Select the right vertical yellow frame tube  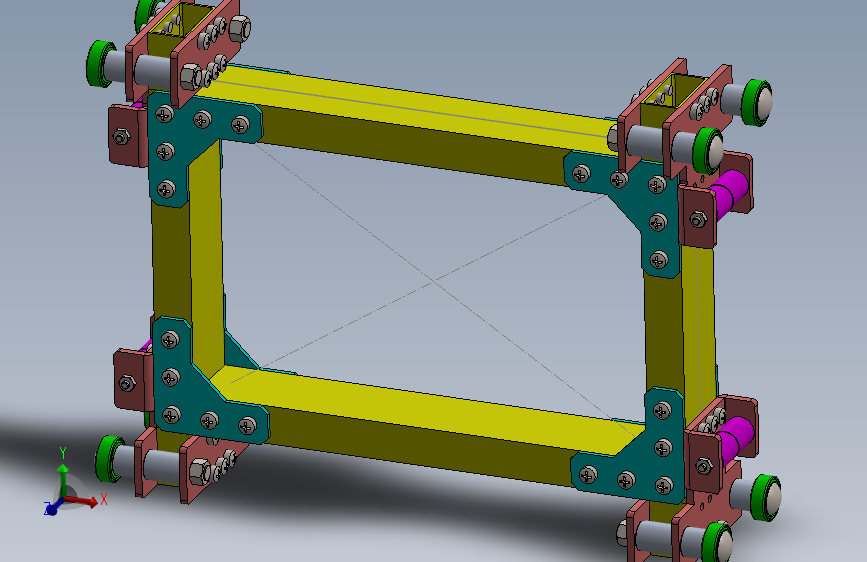tap(680, 337)
